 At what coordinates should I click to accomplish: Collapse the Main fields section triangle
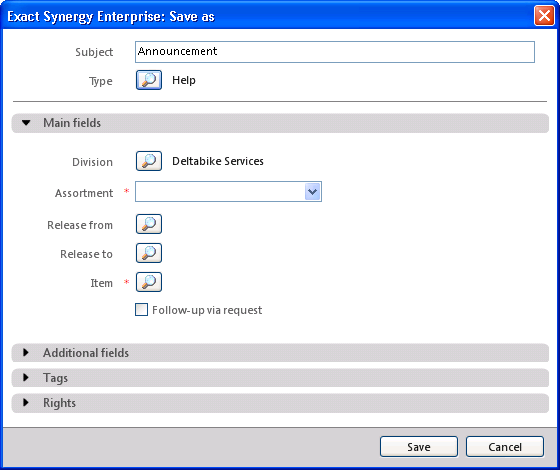click(26, 123)
